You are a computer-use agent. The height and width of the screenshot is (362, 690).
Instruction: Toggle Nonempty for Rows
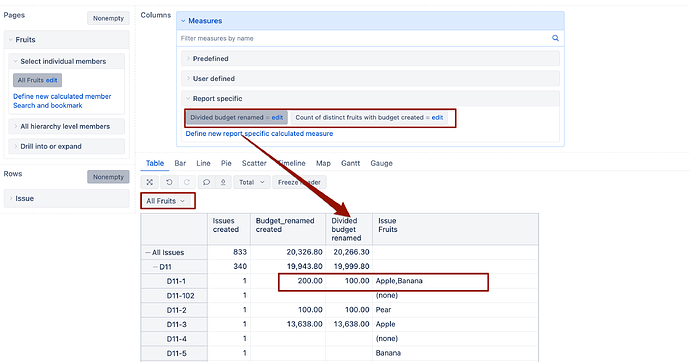coord(108,177)
